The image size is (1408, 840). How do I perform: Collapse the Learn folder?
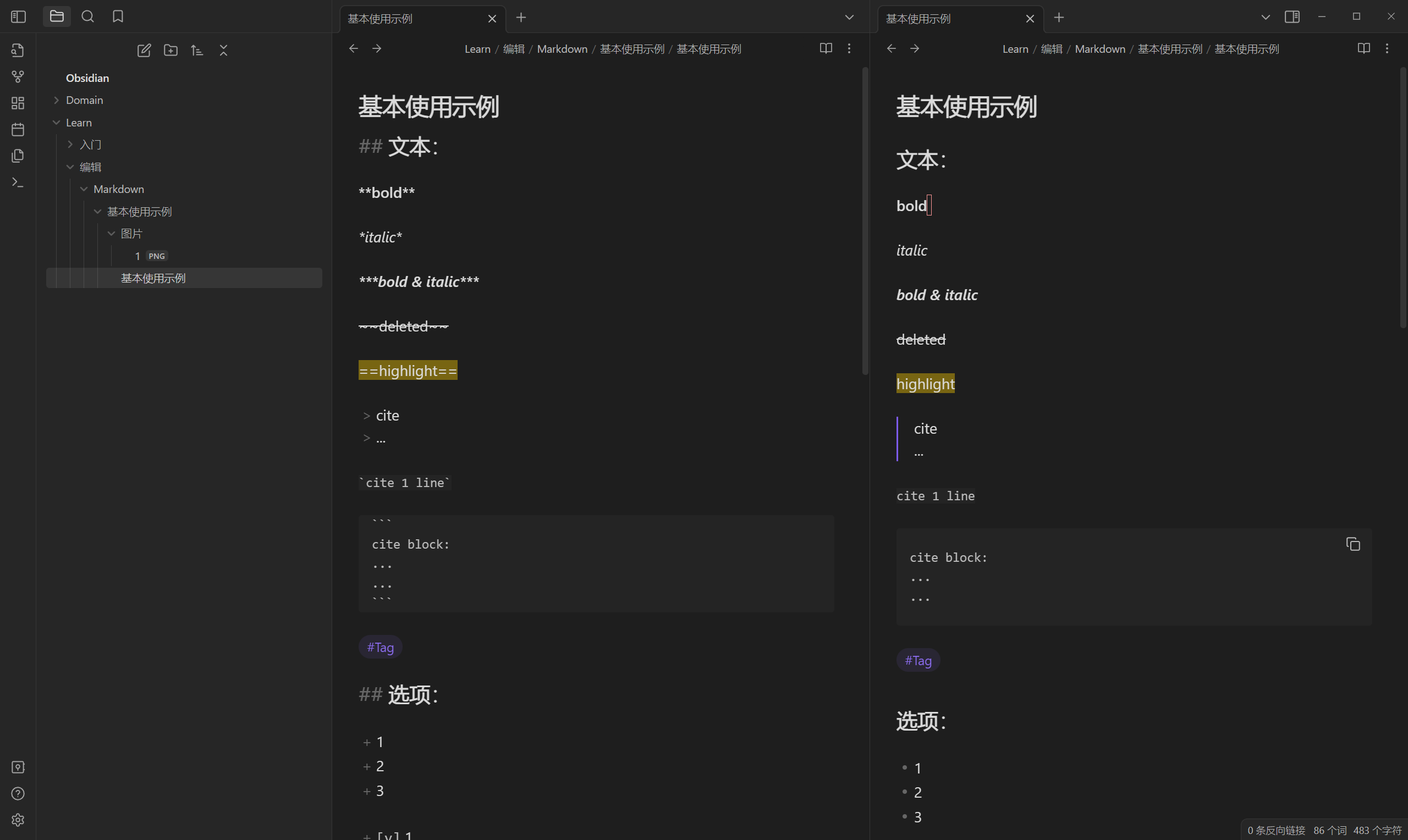click(x=57, y=121)
